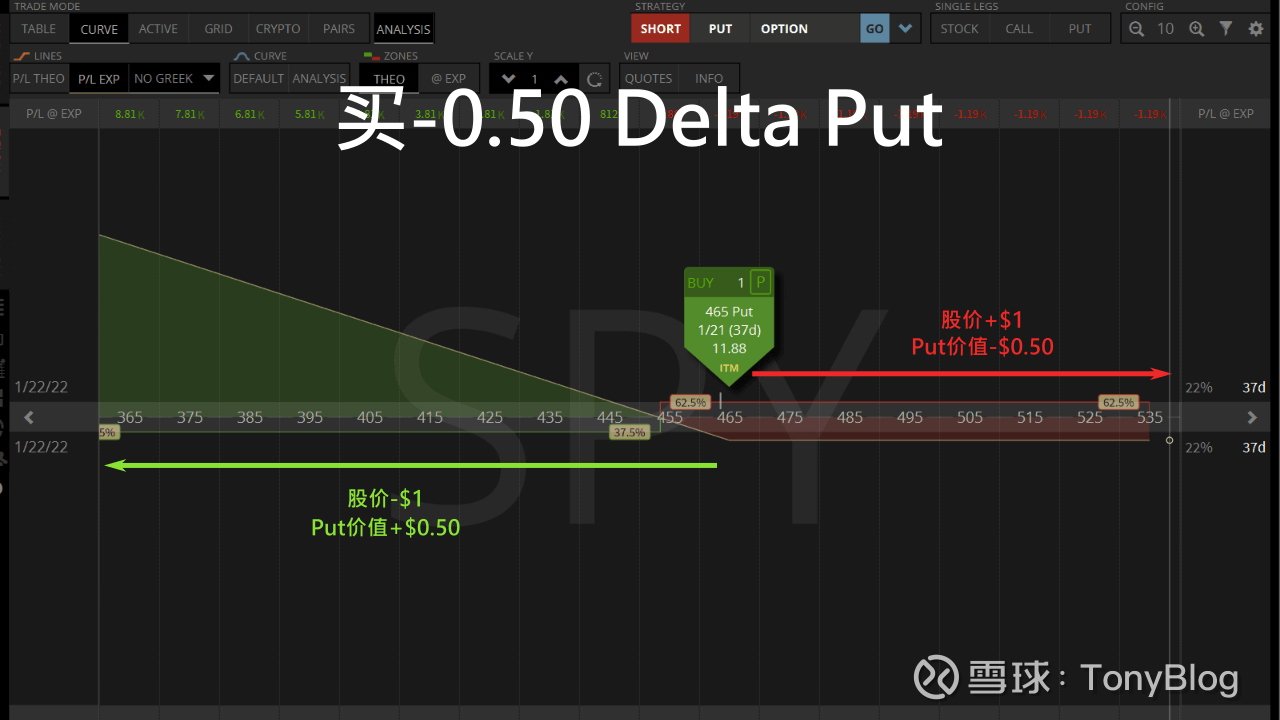The height and width of the screenshot is (720, 1280).
Task: Click the Scale Y value 1
Action: click(x=535, y=79)
